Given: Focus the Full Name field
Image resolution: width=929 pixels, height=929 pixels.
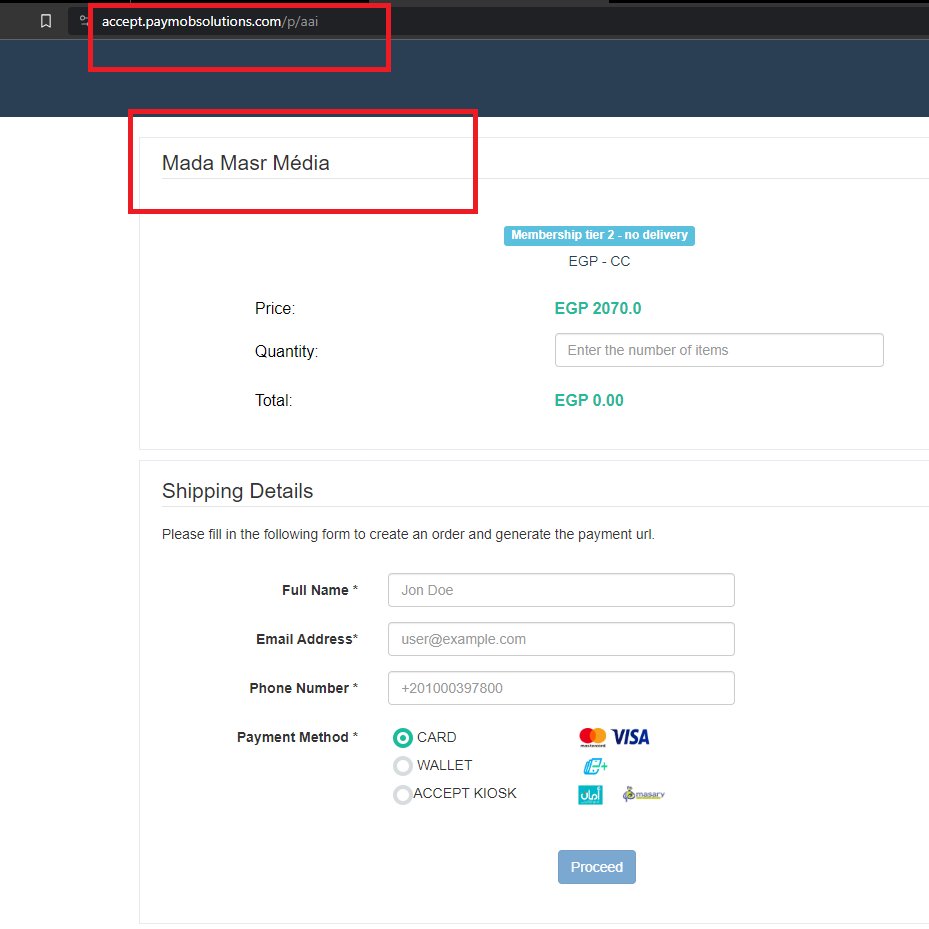Looking at the screenshot, I should point(561,590).
